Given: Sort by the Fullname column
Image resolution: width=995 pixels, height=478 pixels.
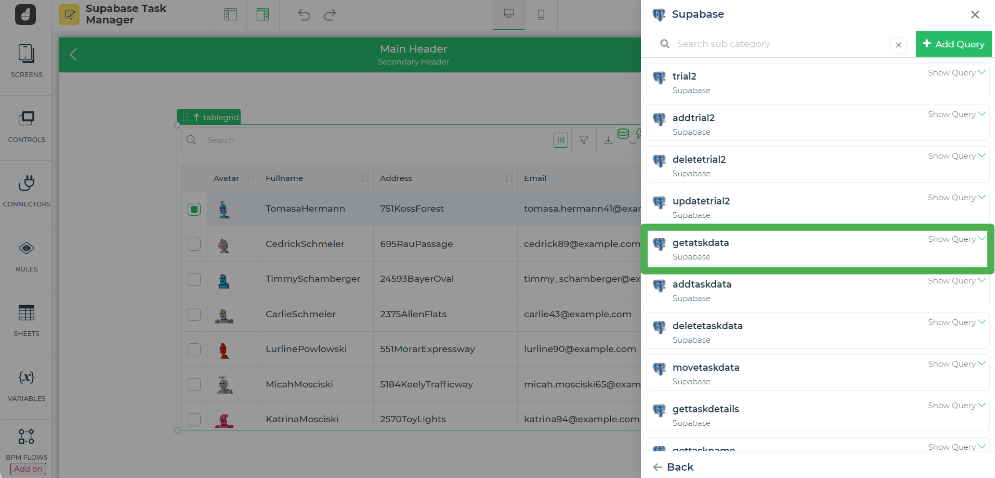Looking at the screenshot, I should (365, 178).
